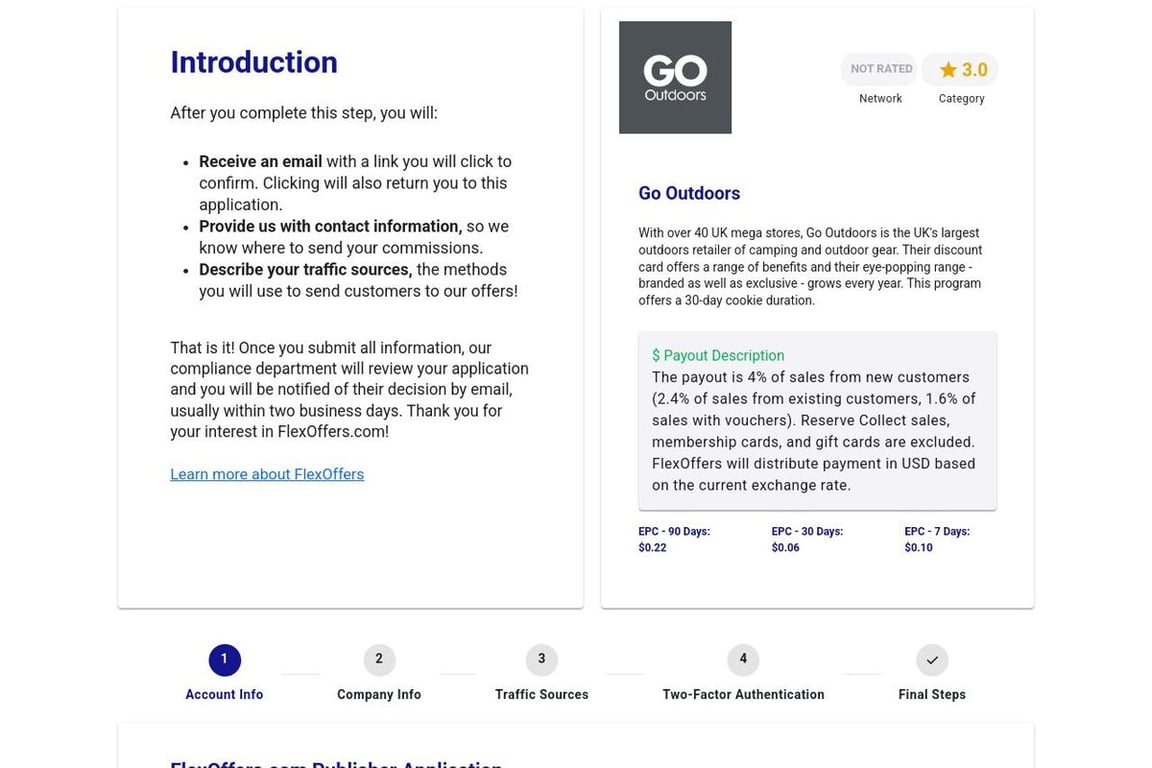Click the Final Steps checkmark icon
Image resolution: width=1152 pixels, height=768 pixels.
coord(932,660)
